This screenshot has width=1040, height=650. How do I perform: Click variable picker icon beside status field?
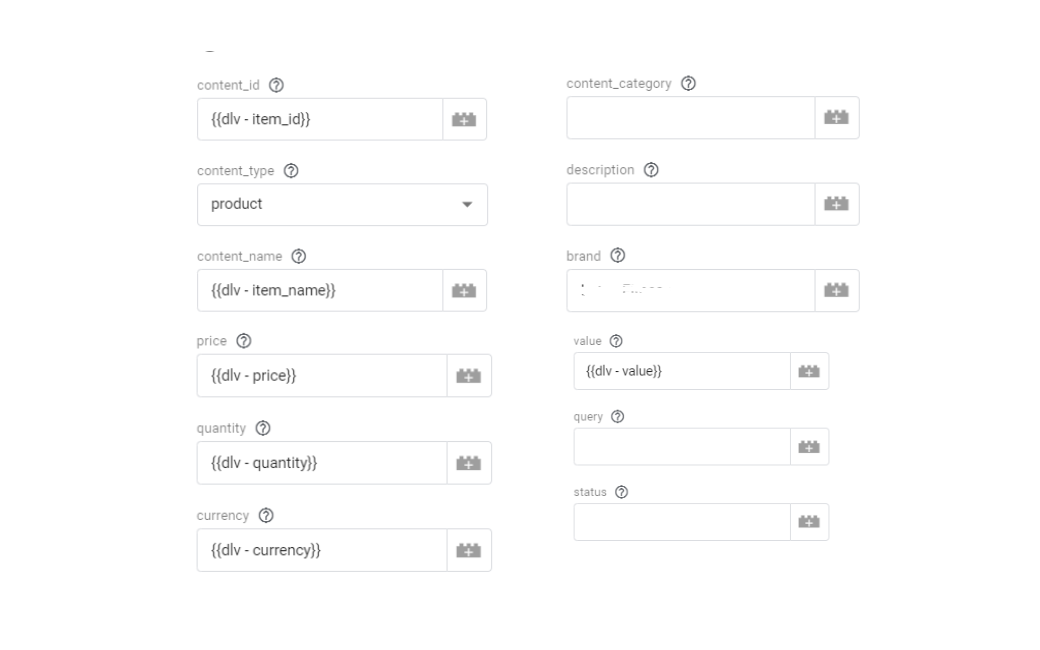coord(809,522)
